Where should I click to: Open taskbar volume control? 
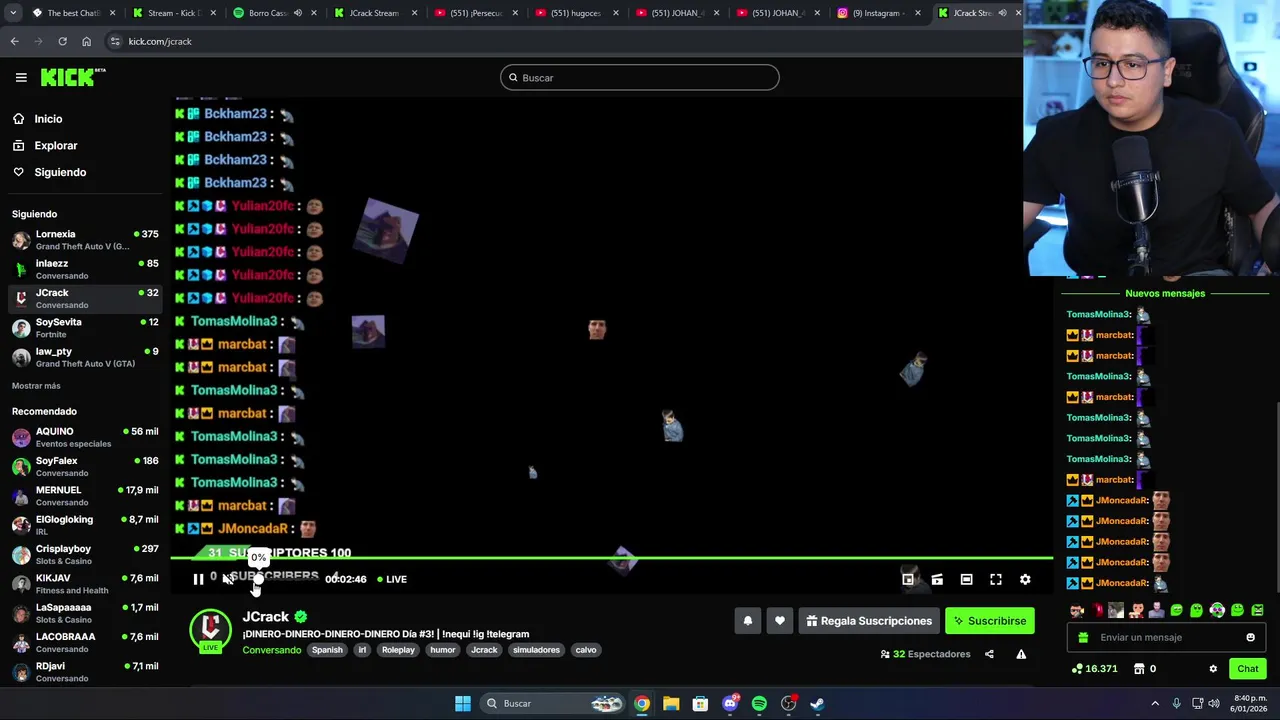[x=1216, y=704]
